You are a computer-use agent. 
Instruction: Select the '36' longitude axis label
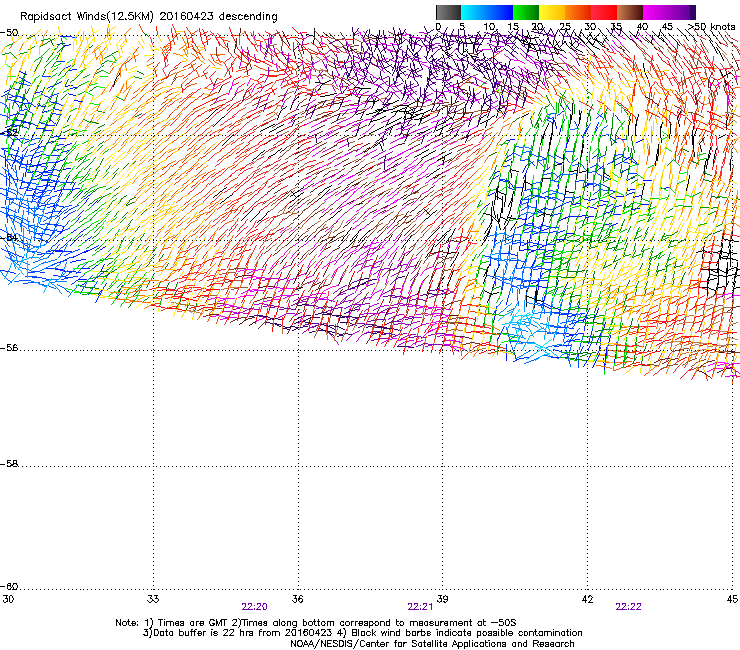[298, 599]
